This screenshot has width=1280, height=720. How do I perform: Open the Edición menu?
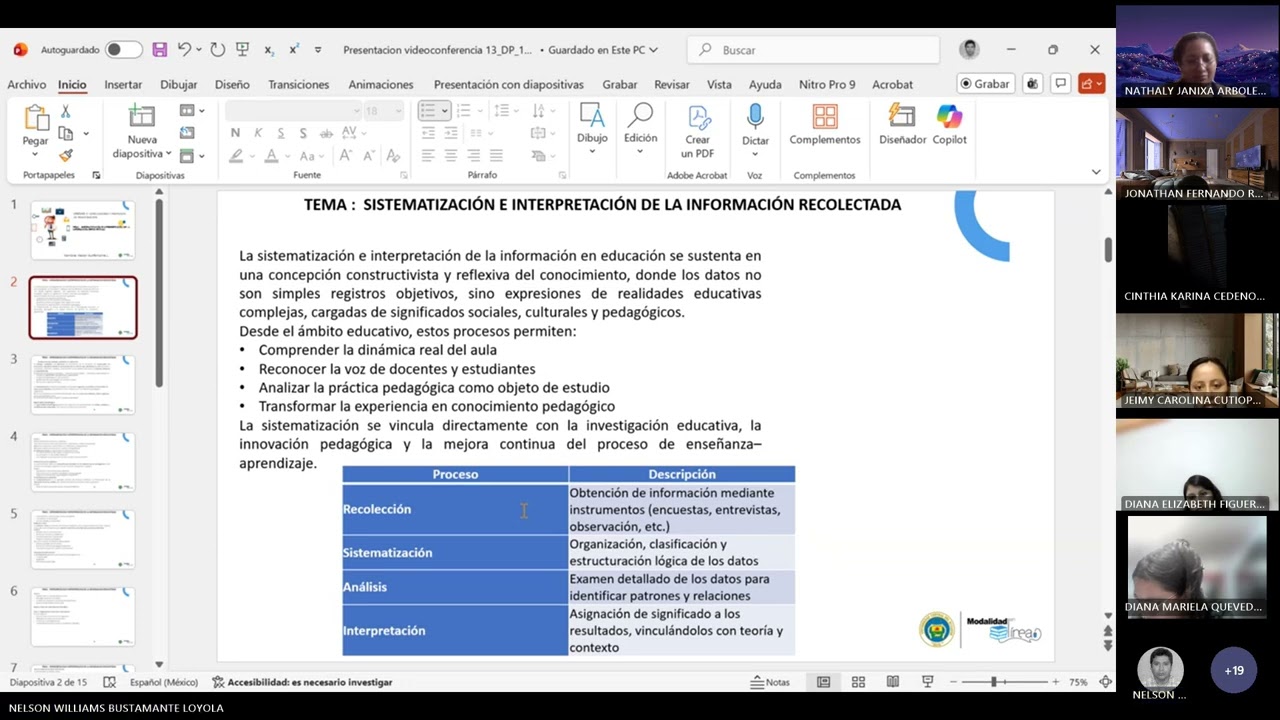[x=641, y=129]
